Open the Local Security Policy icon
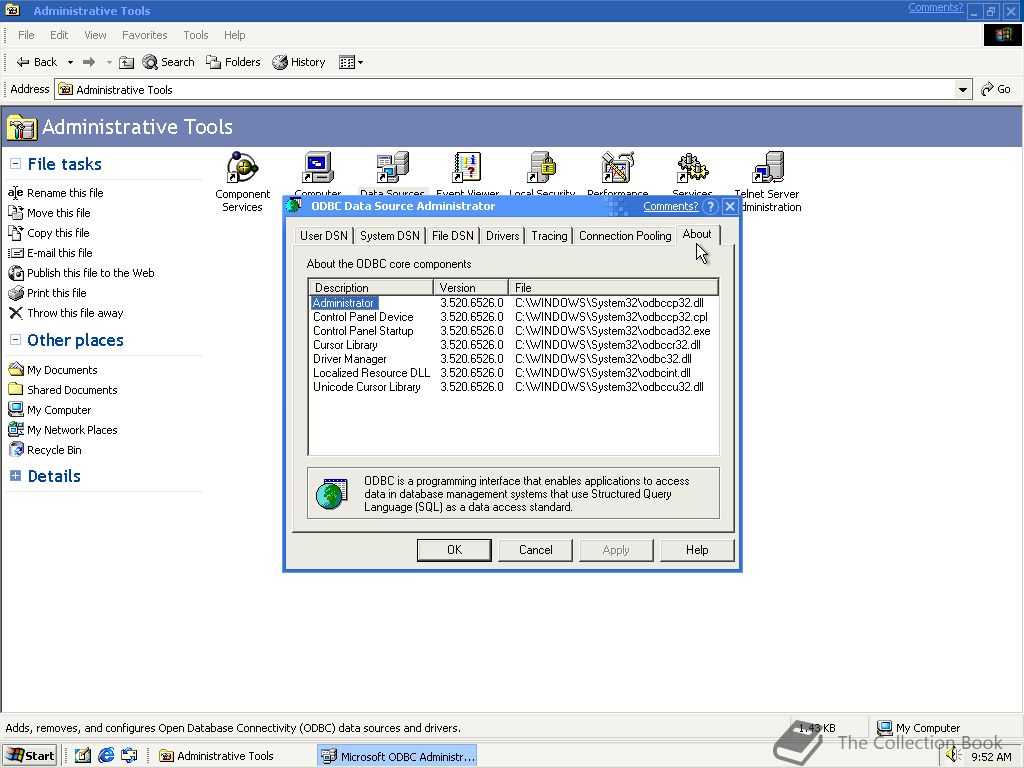 [x=542, y=168]
